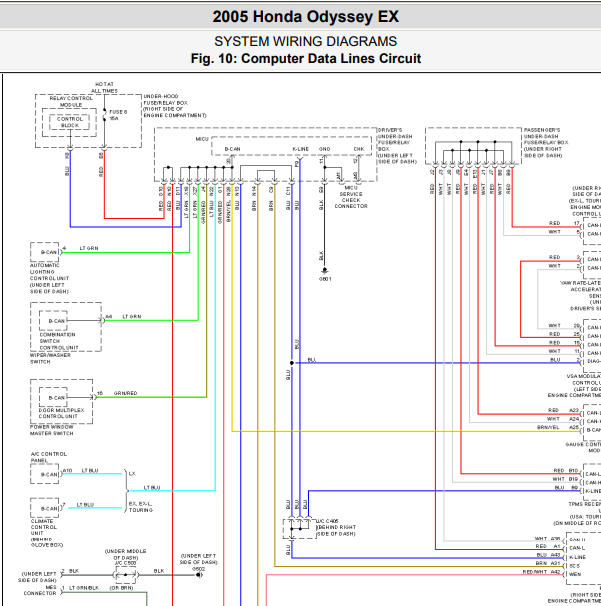Click the 'Fig. 10: Computer Data Lines Circuit' caption
This screenshot has width=601, height=606.
305,58
